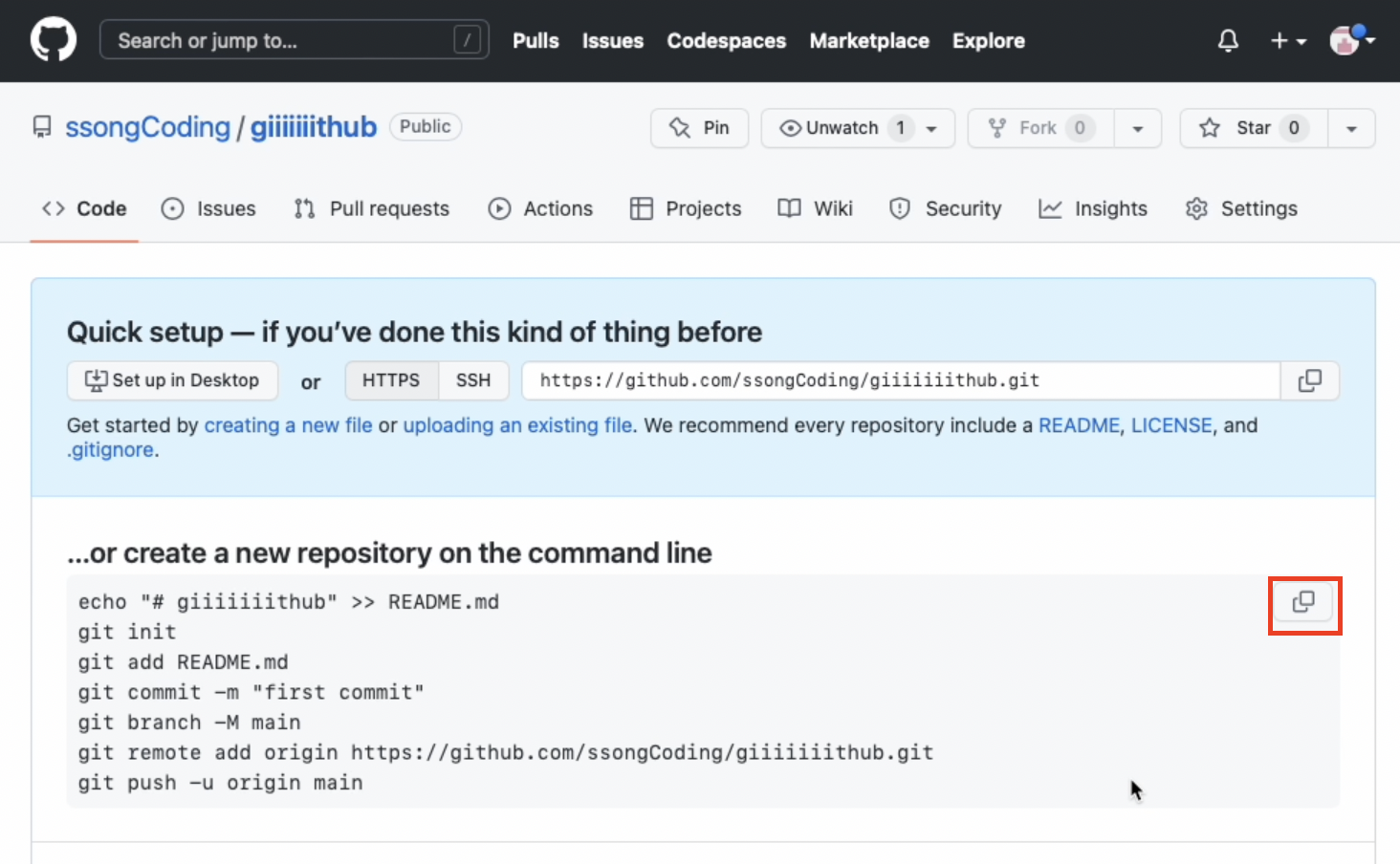Copy the command line setup code
The image size is (1400, 864).
point(1303,602)
